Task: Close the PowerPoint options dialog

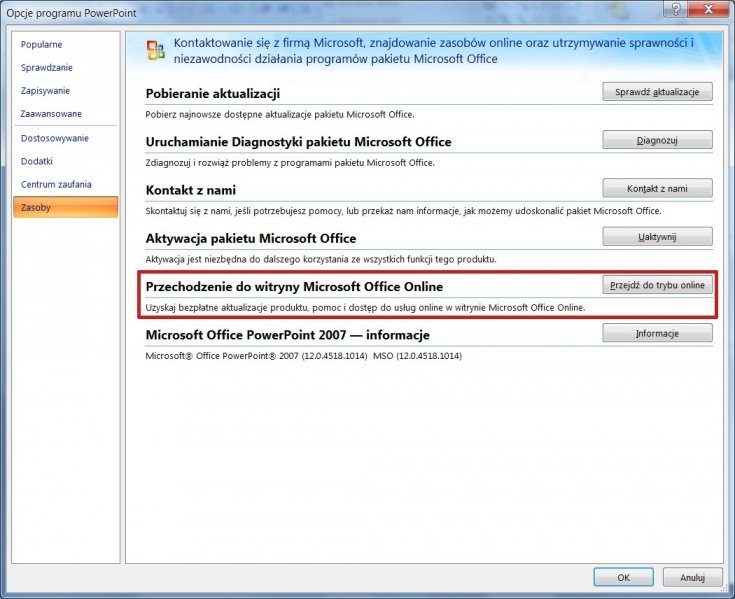Action: [x=709, y=10]
